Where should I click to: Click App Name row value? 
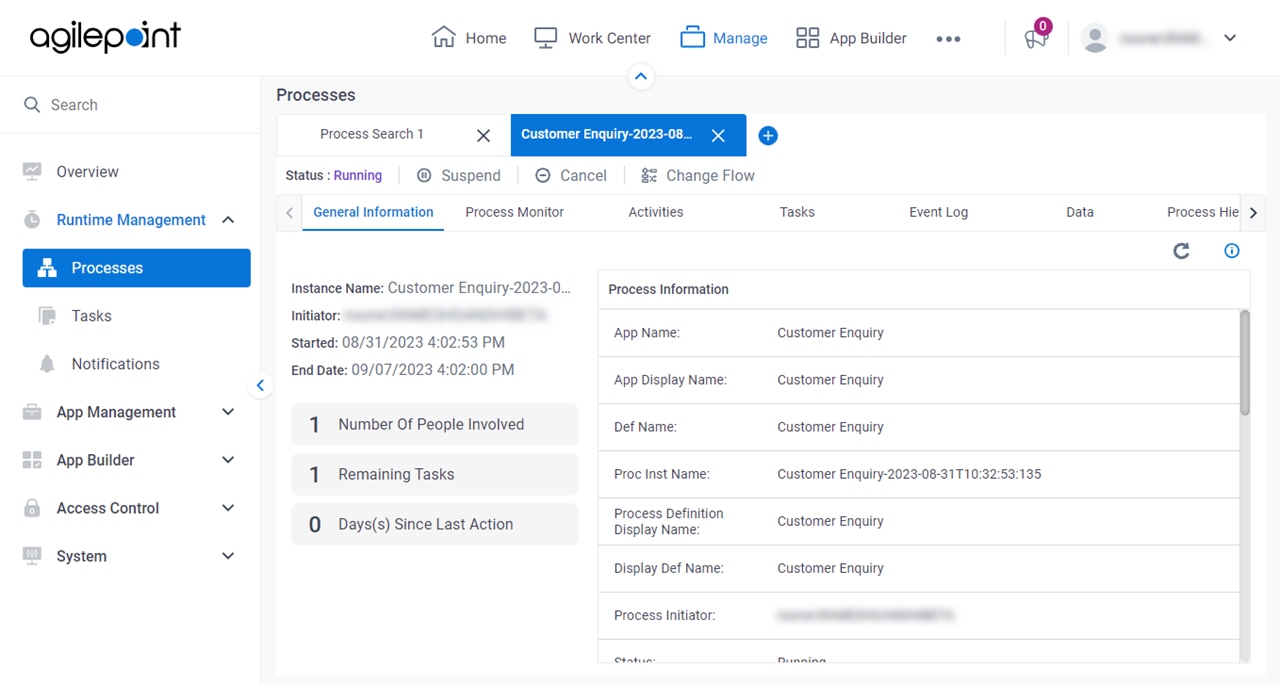coord(830,333)
